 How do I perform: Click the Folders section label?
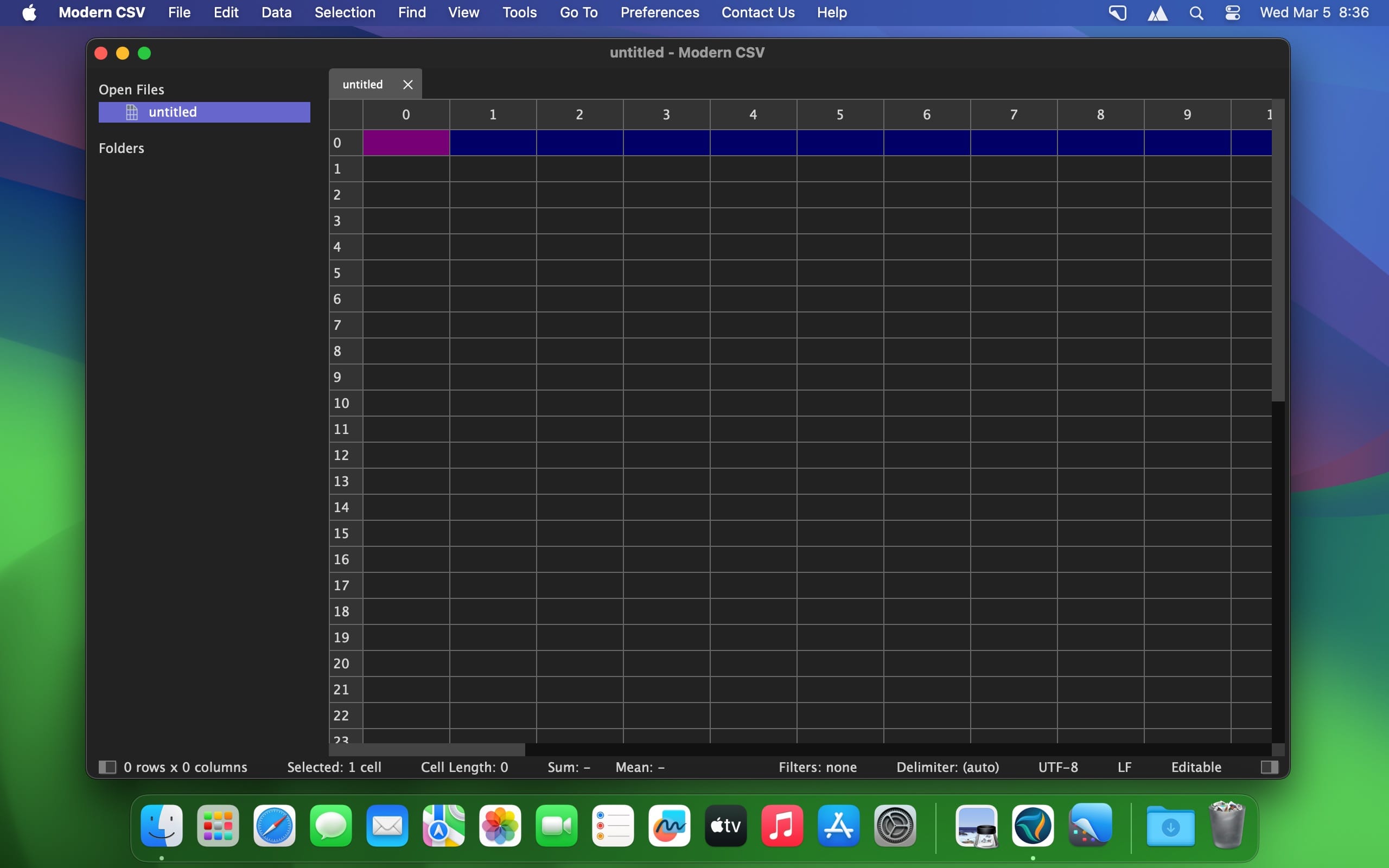pos(121,148)
